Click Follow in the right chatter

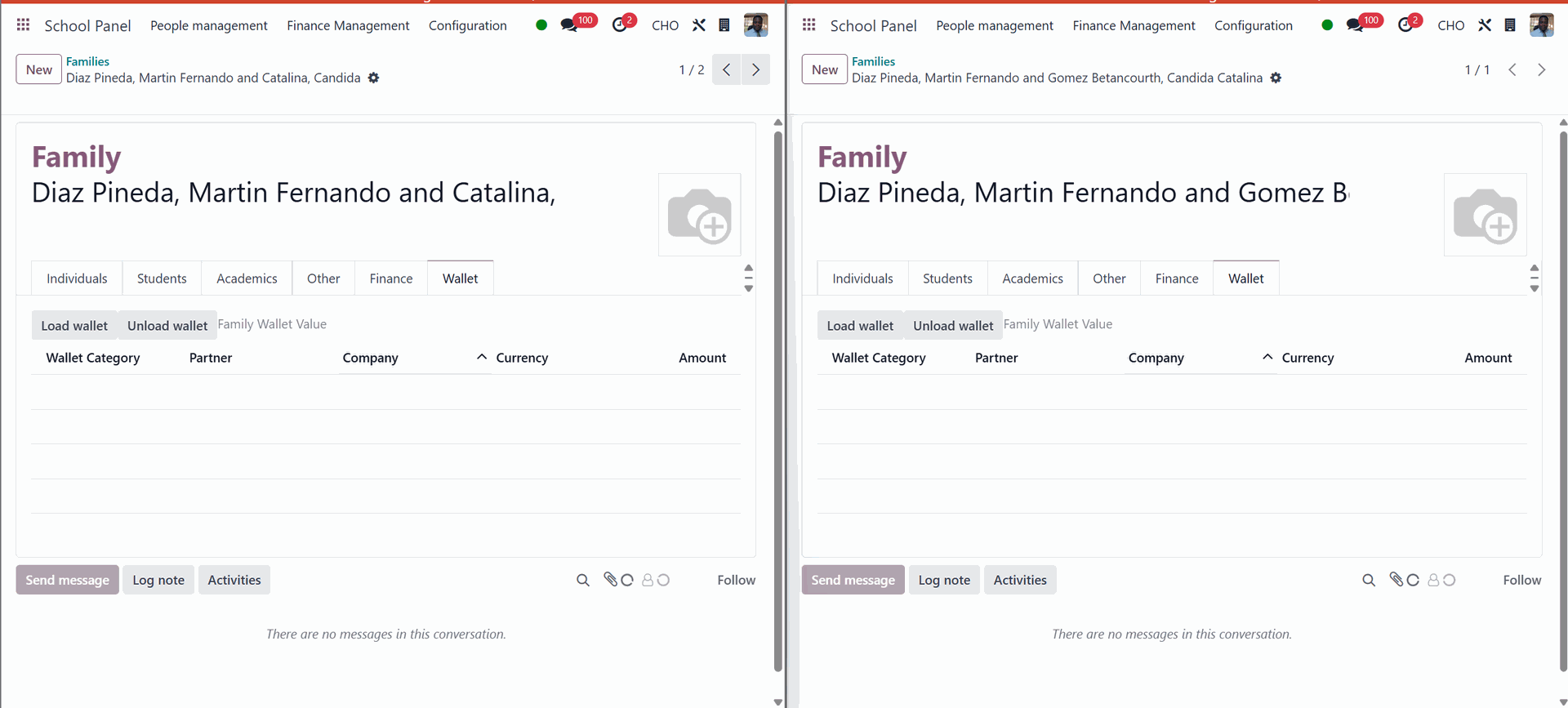(1521, 580)
